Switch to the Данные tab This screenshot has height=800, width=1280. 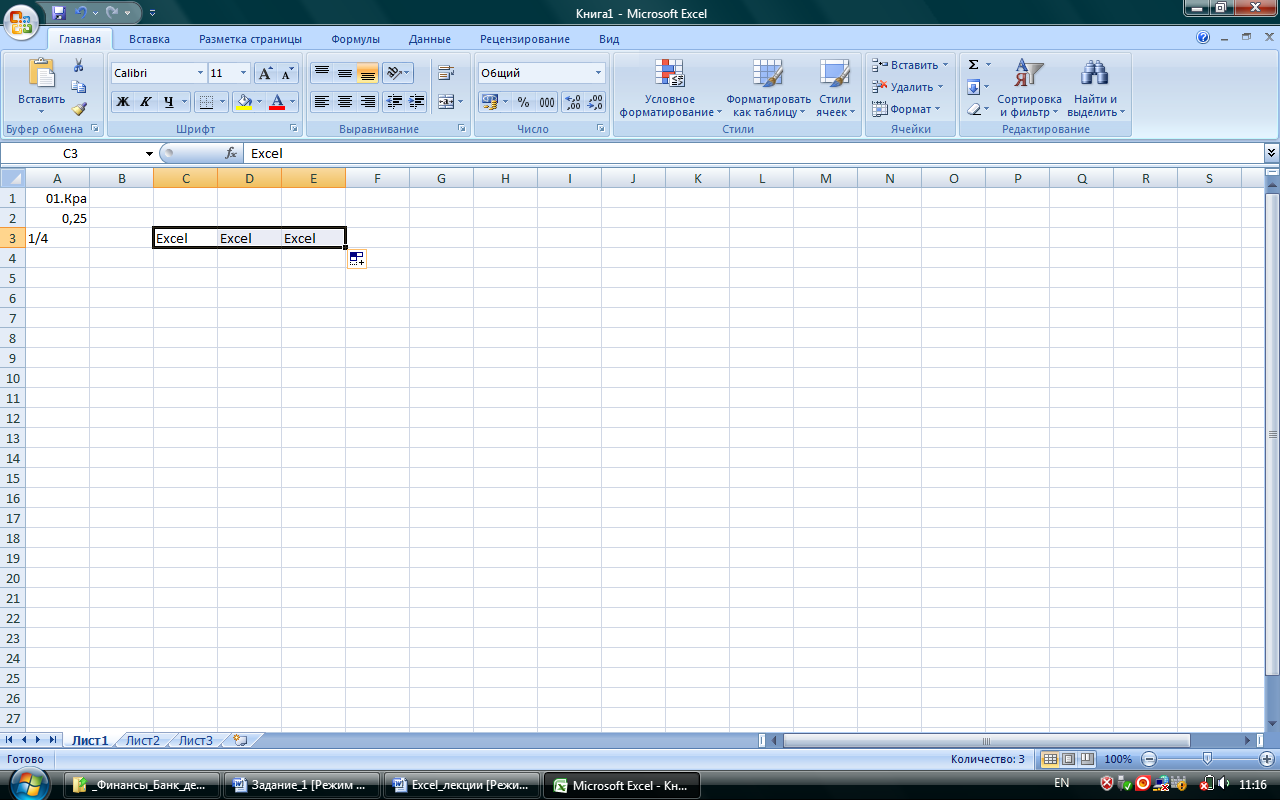(429, 39)
